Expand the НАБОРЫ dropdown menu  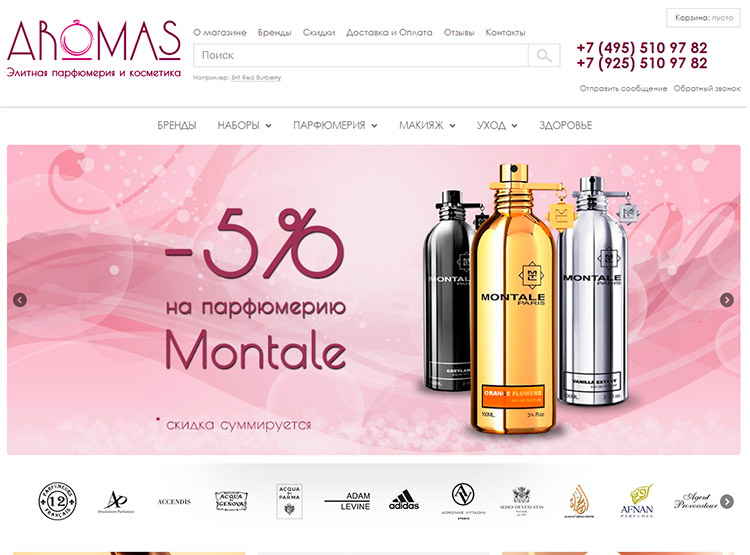[x=244, y=125]
